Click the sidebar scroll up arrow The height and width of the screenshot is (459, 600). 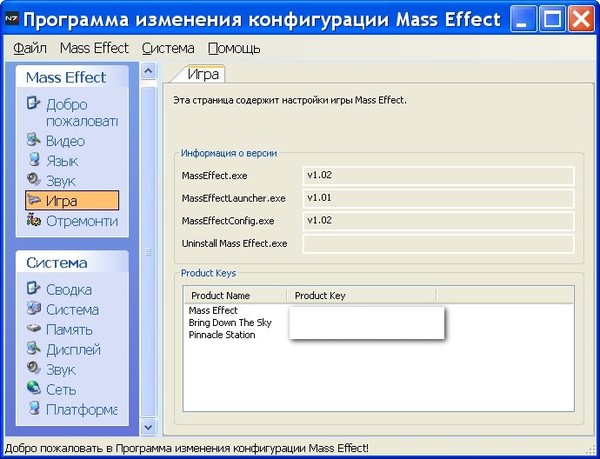[x=148, y=71]
